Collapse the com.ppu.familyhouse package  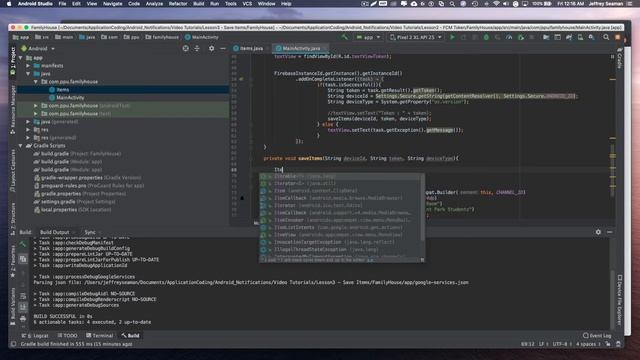pos(36,82)
